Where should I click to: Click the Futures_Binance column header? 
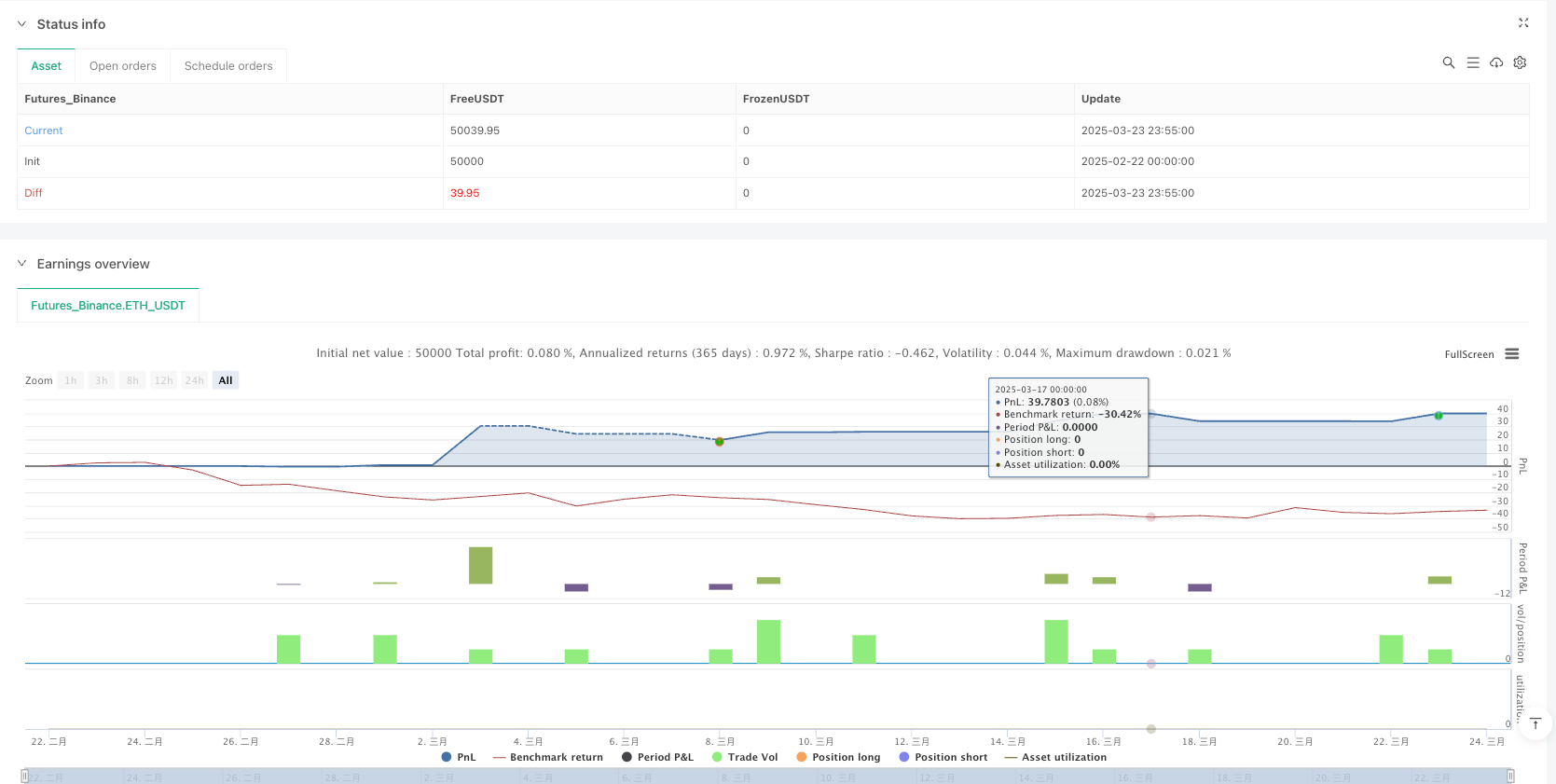(70, 99)
